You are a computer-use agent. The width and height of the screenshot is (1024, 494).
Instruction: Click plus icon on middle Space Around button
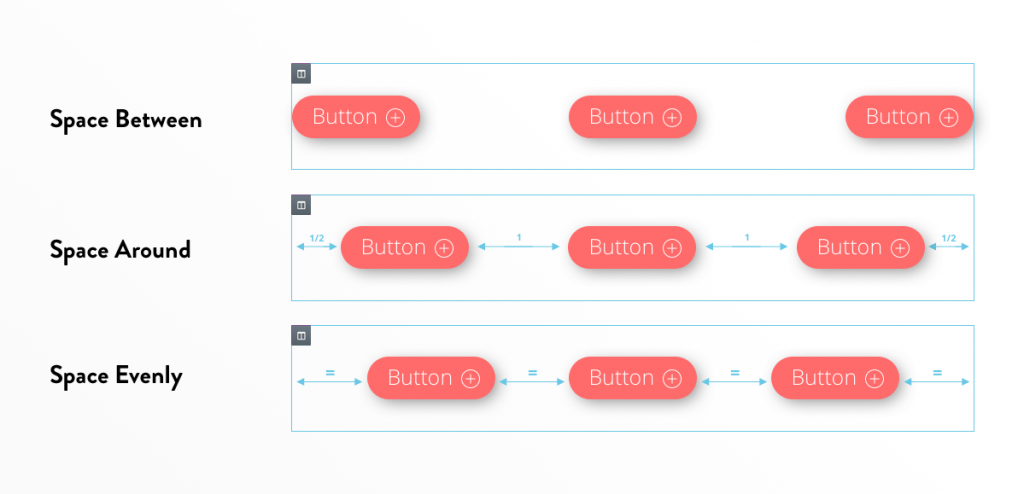click(x=672, y=248)
